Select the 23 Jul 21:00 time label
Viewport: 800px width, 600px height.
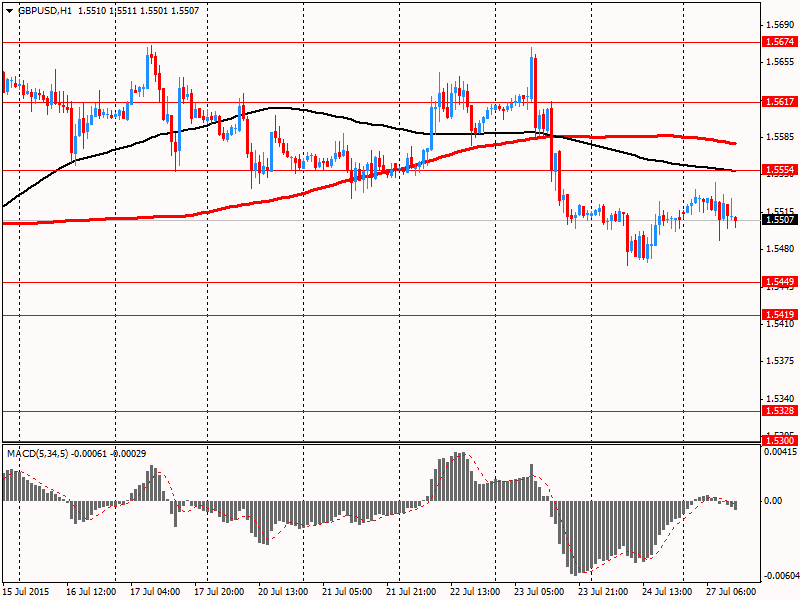point(603,591)
